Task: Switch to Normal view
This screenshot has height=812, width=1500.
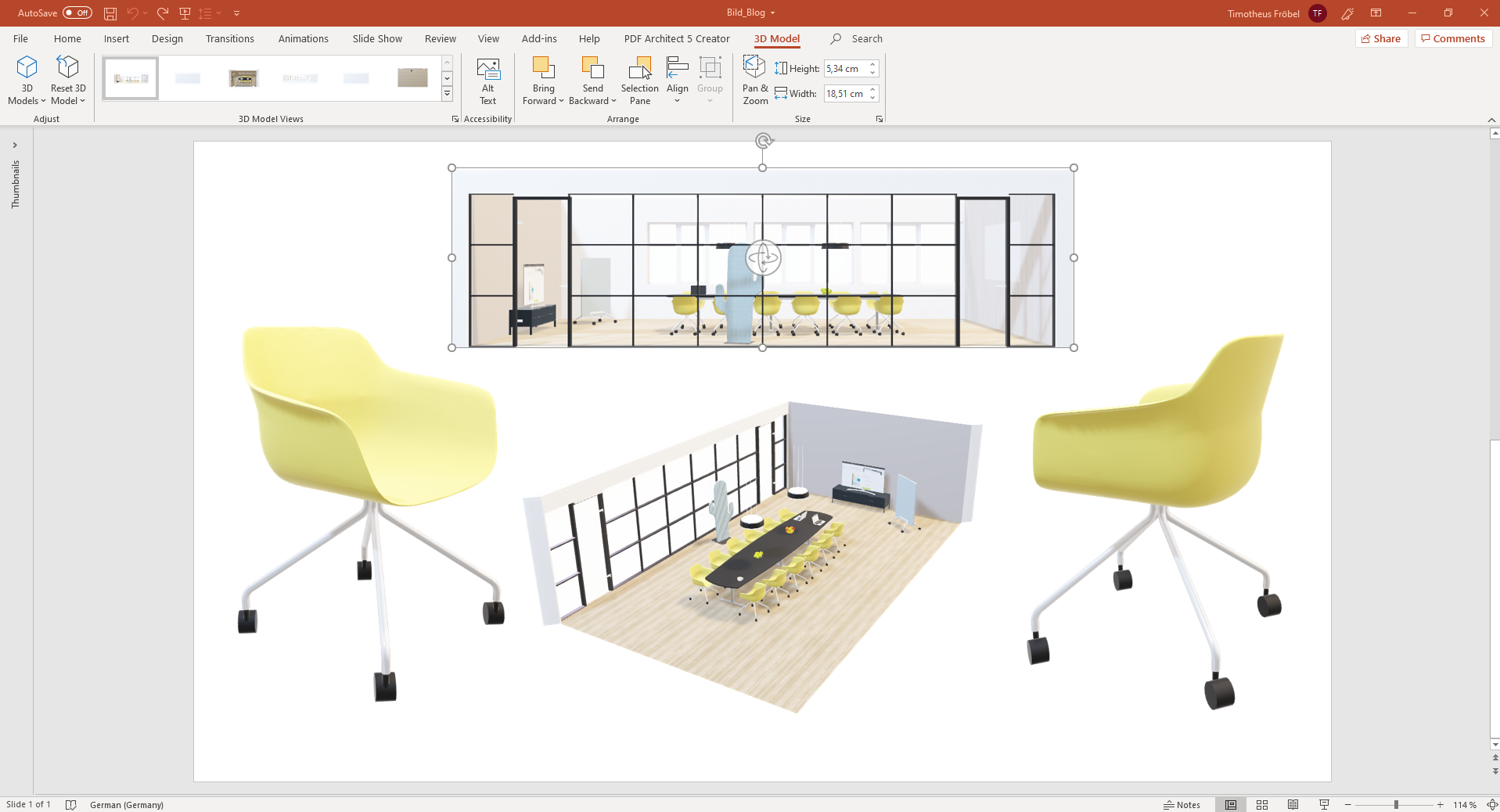Action: pyautogui.click(x=1231, y=804)
